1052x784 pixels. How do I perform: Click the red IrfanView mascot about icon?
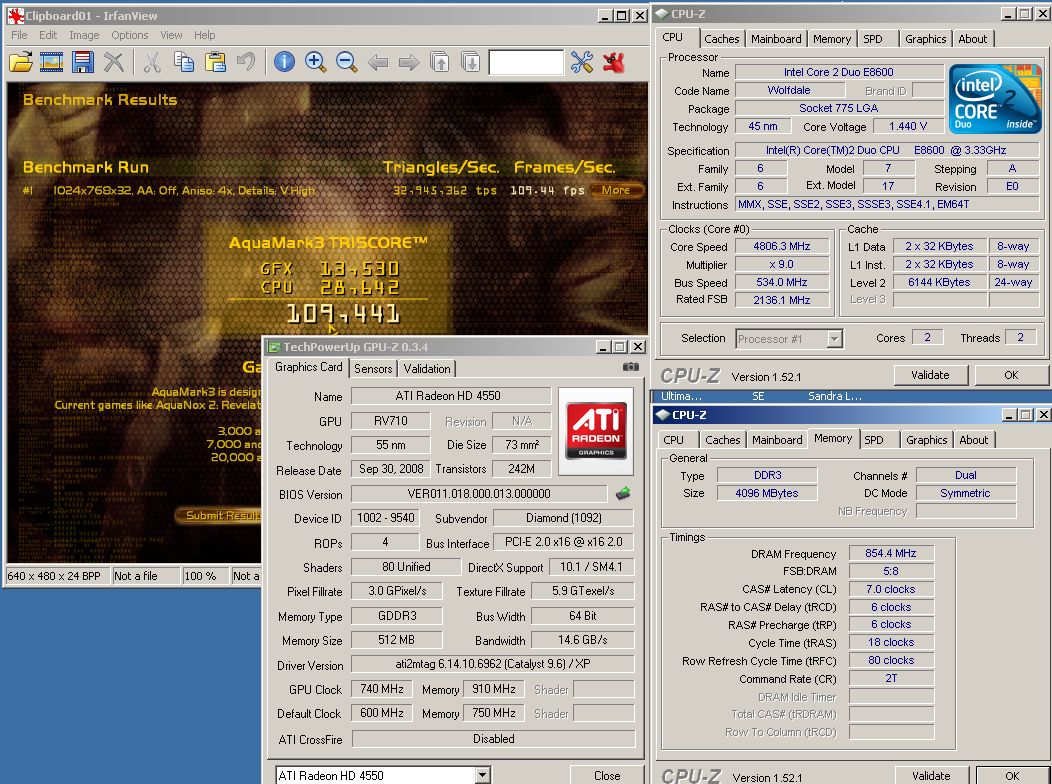coord(614,62)
